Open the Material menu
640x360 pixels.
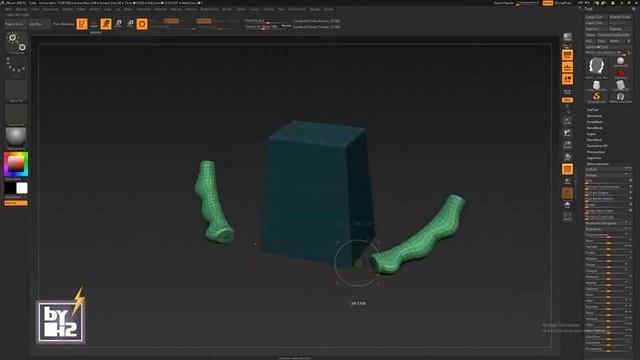coord(144,9)
